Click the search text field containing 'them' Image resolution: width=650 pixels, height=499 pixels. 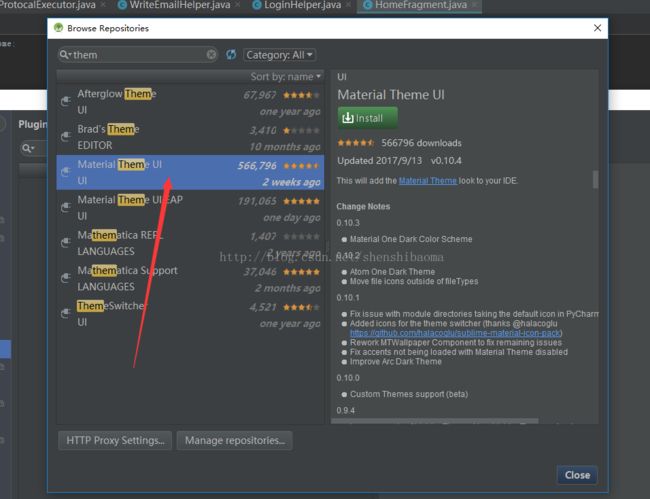pyautogui.click(x=139, y=55)
